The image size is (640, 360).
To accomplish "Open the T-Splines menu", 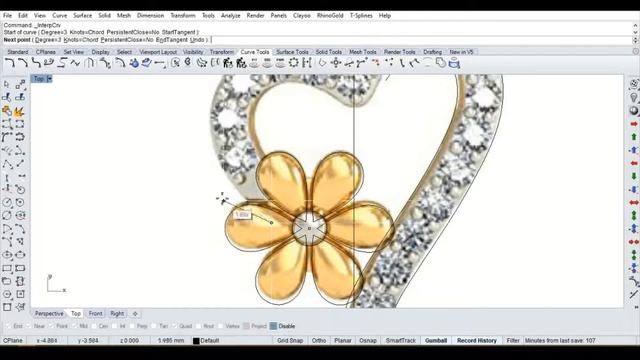I will coord(361,16).
